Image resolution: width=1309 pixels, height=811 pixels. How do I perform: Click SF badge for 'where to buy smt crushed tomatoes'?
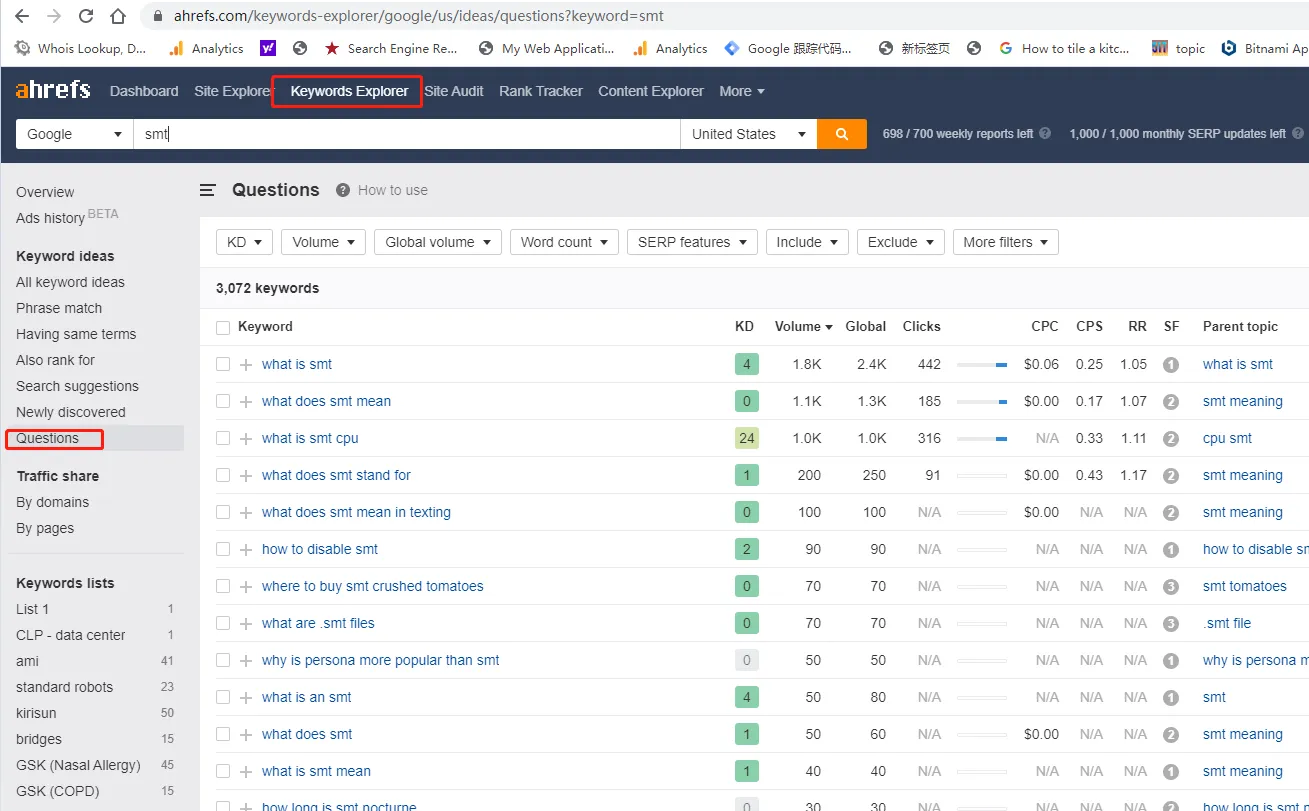tap(1171, 587)
